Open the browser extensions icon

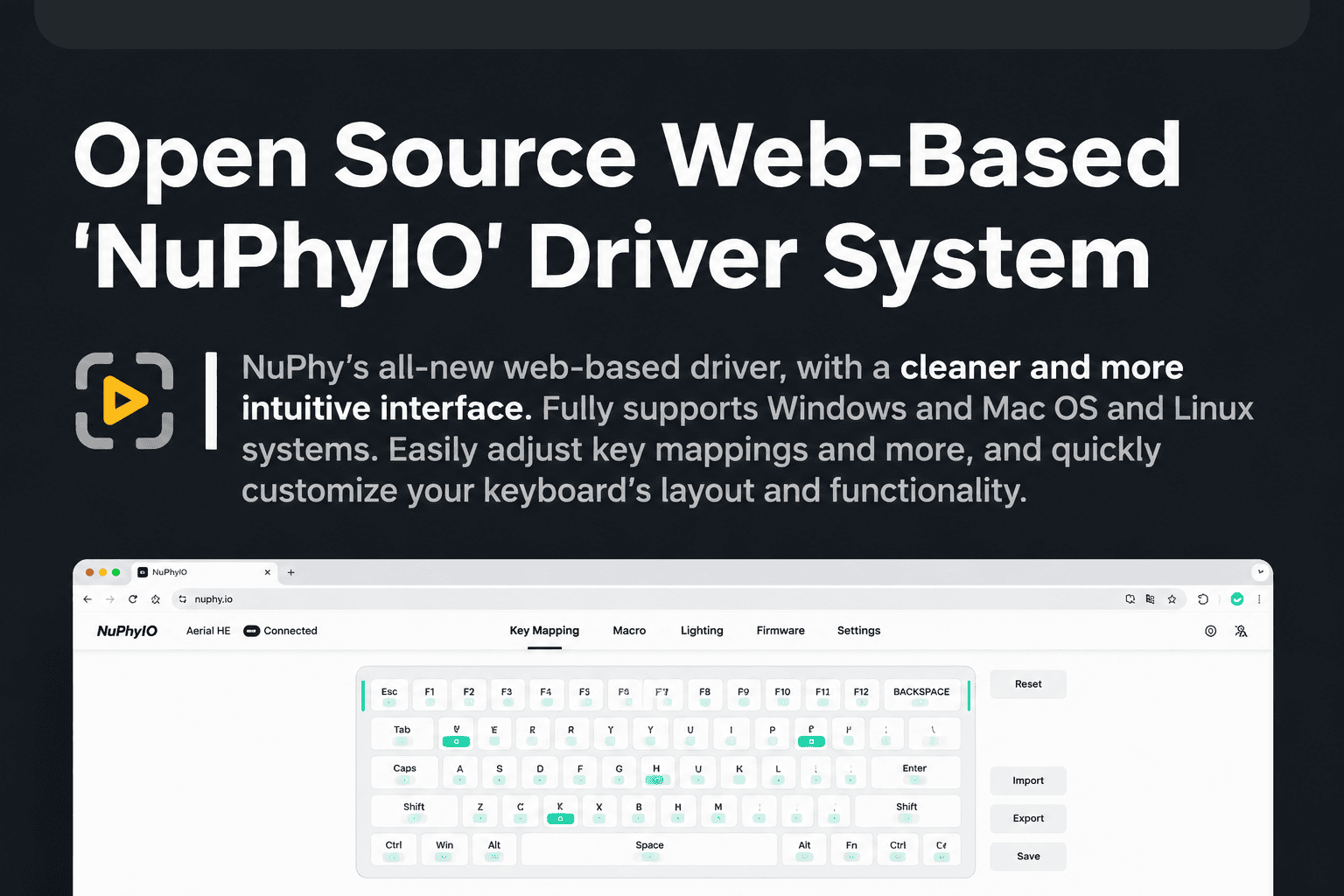pos(1203,599)
